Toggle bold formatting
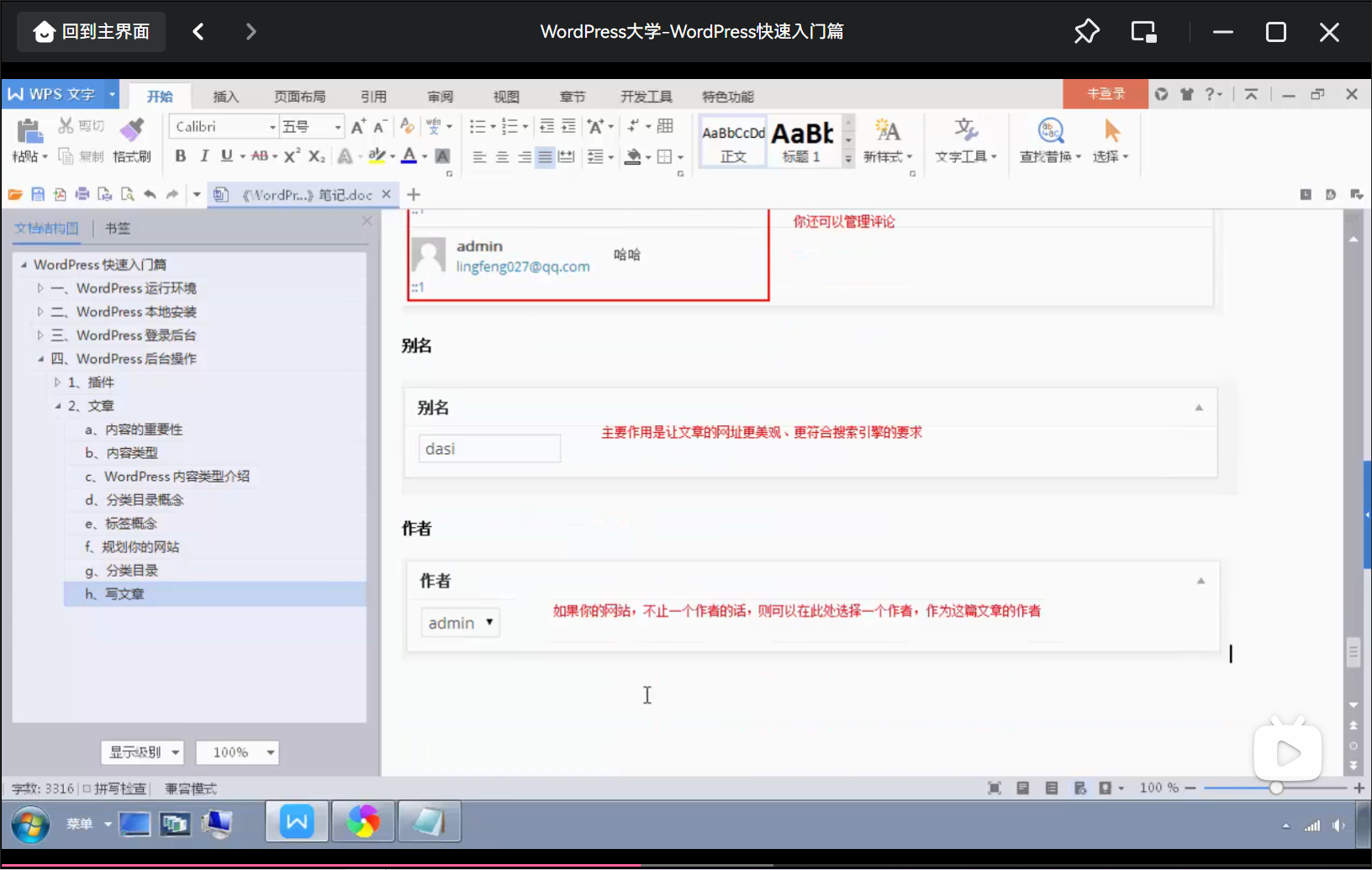 [180, 156]
